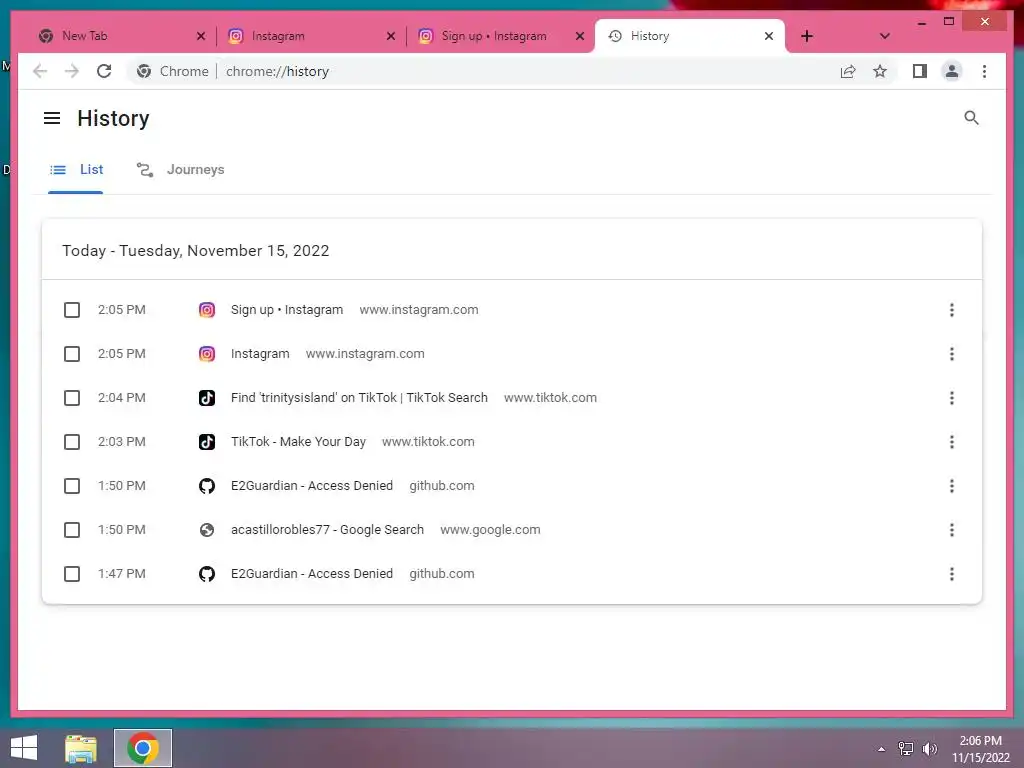The height and width of the screenshot is (768, 1024).
Task: Open File Explorer from taskbar
Action: tap(81, 748)
